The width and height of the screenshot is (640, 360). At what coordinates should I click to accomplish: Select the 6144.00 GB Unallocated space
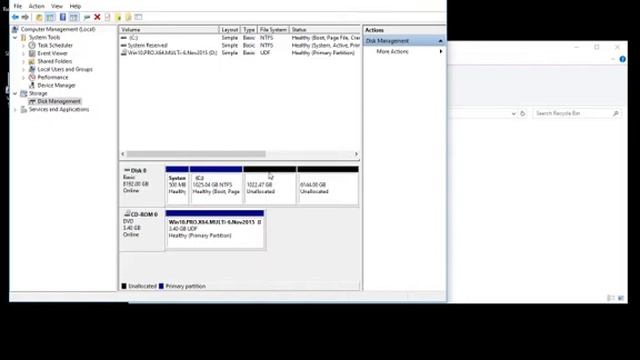[x=328, y=185]
